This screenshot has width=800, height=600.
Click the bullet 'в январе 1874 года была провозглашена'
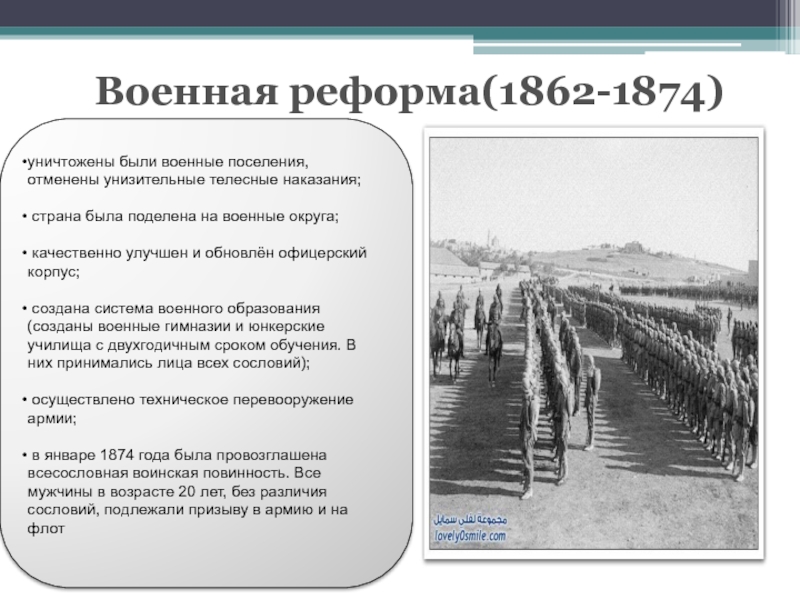click(174, 455)
